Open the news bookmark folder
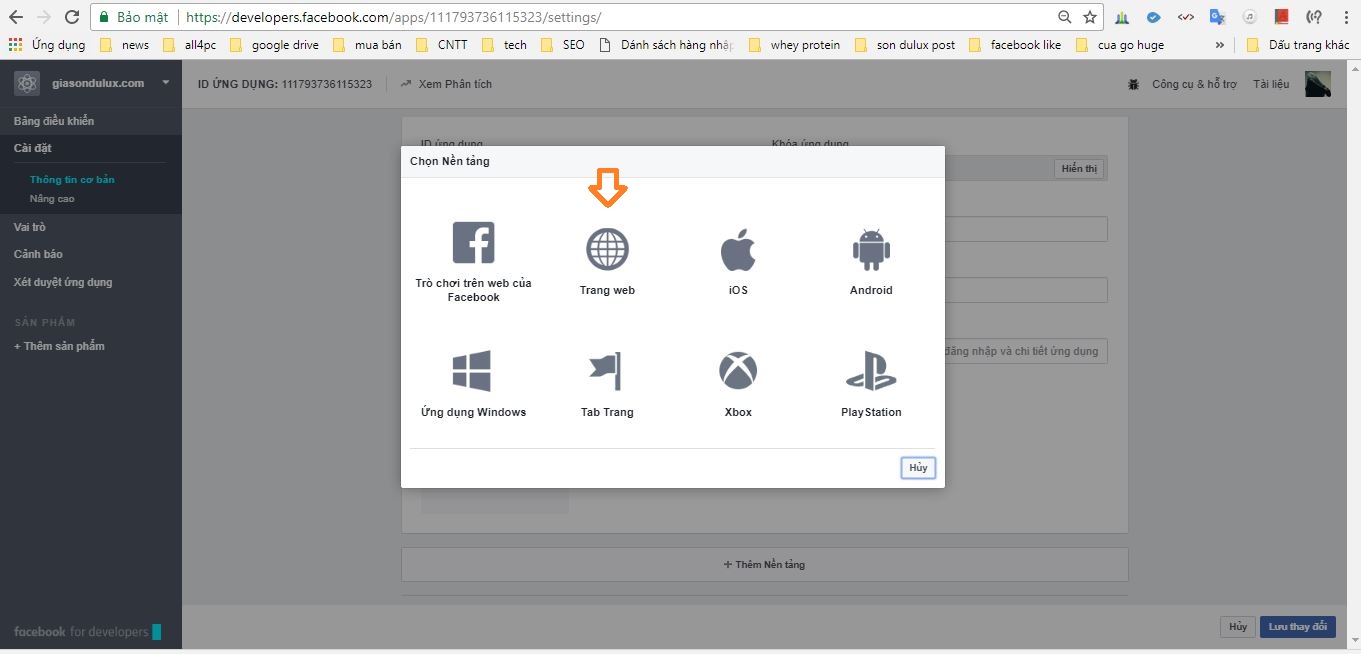This screenshot has width=1361, height=654. (x=125, y=45)
